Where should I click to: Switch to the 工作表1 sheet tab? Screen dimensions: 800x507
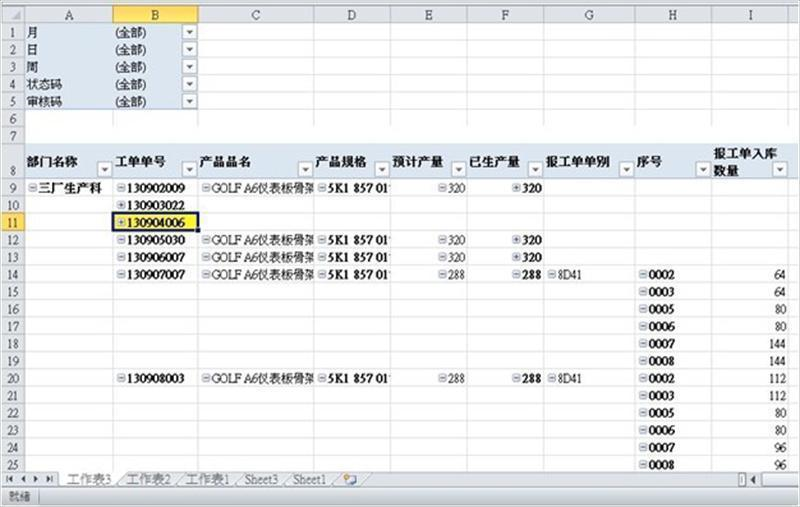[x=207, y=479]
